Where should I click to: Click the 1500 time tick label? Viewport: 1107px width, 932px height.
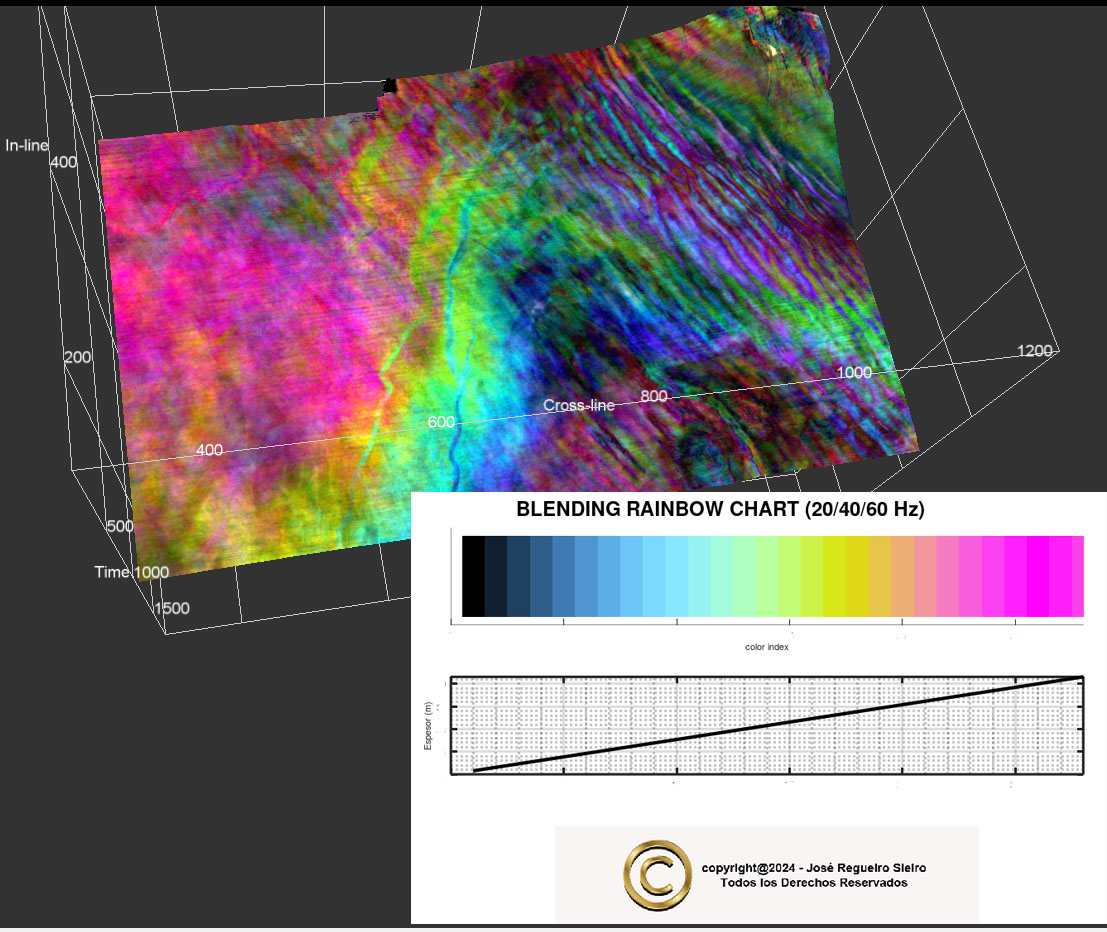[x=170, y=608]
